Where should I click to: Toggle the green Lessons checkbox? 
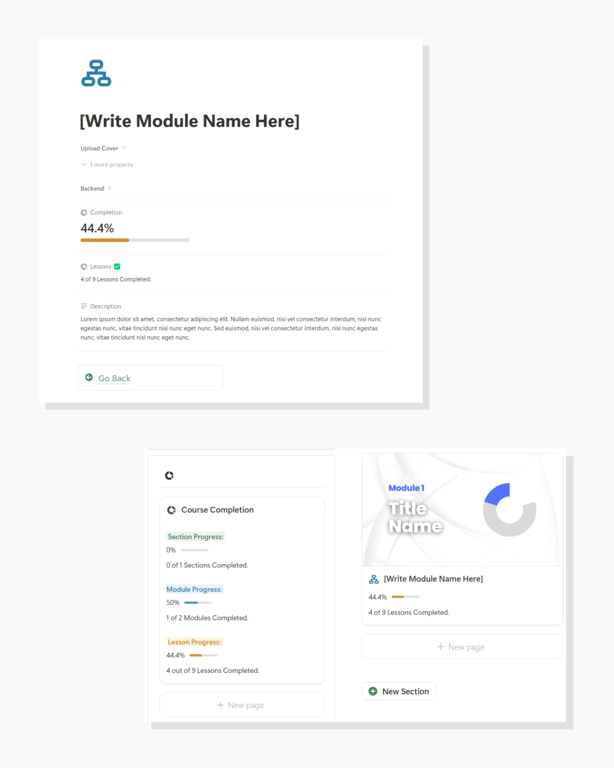click(x=117, y=266)
